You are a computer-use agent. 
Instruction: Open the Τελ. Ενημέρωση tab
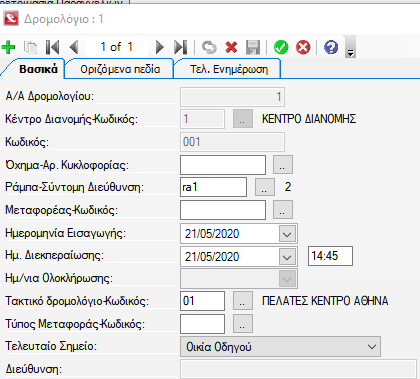pyautogui.click(x=229, y=69)
